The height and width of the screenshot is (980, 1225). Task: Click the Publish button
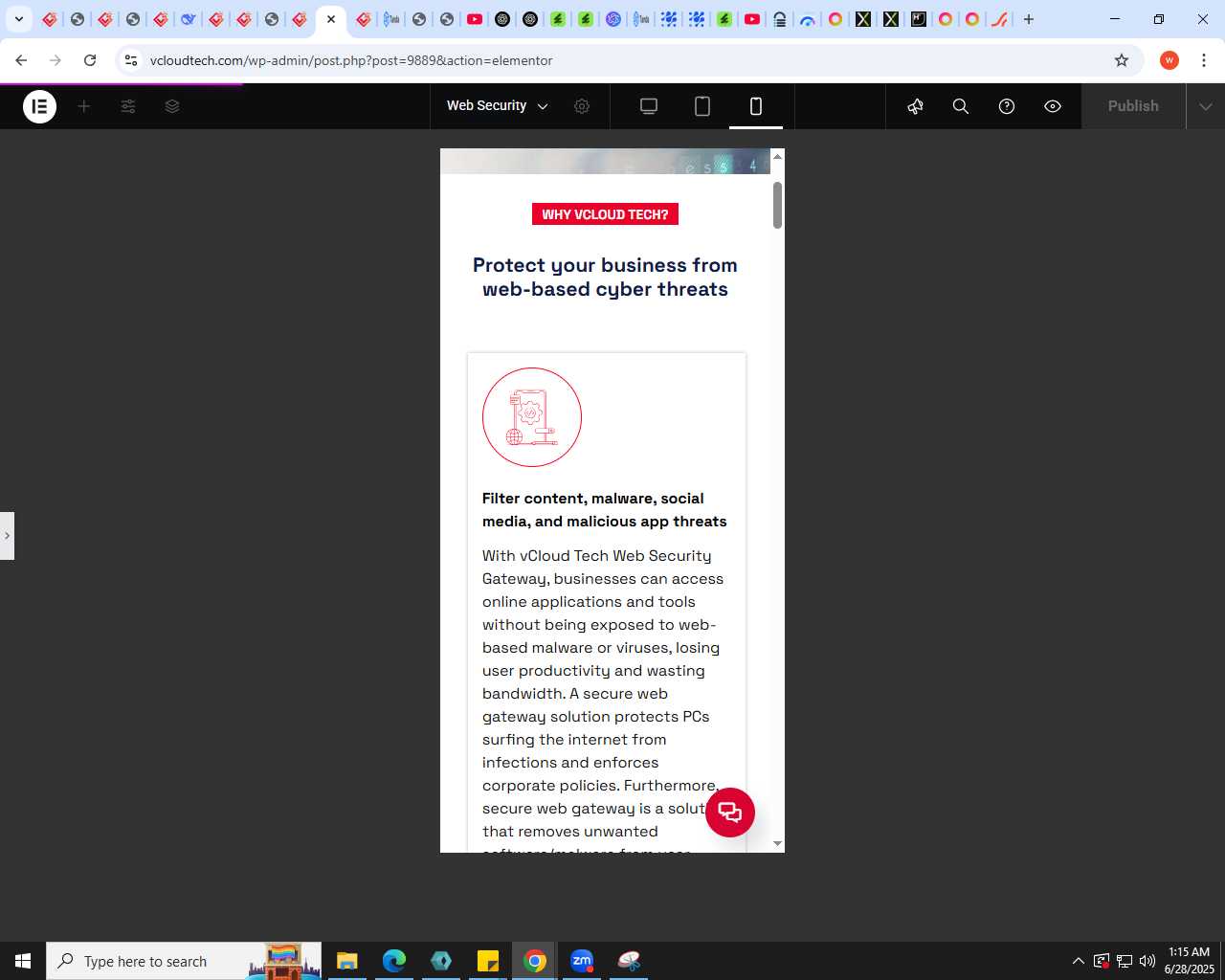coord(1133,106)
